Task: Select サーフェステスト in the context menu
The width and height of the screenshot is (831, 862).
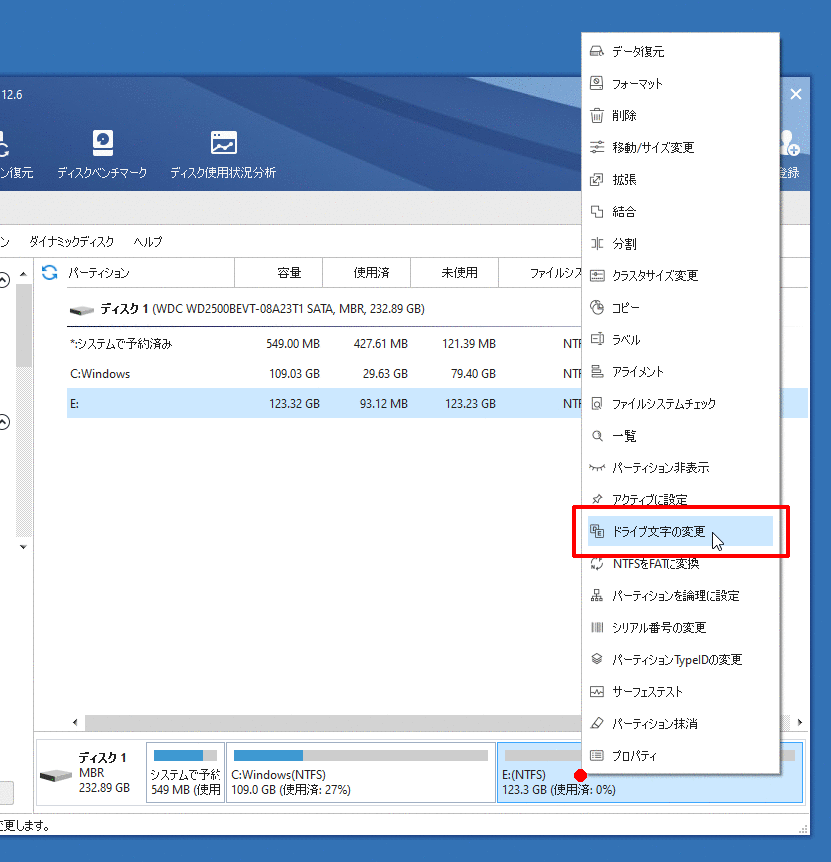Action: [647, 692]
